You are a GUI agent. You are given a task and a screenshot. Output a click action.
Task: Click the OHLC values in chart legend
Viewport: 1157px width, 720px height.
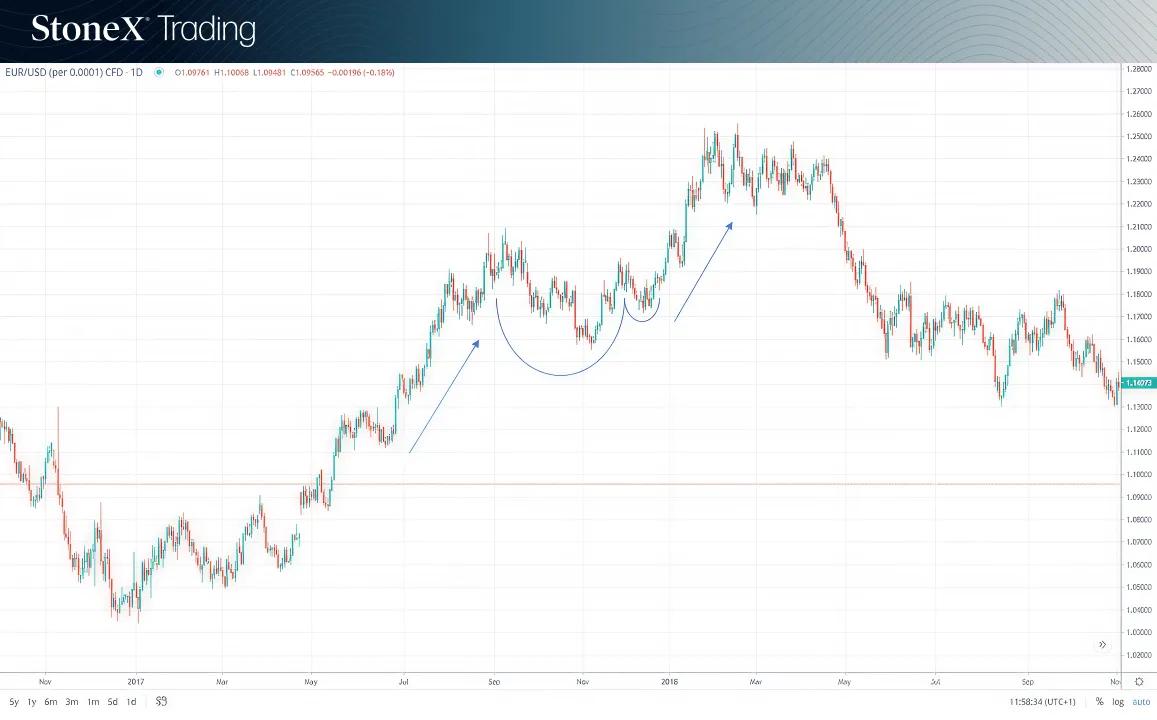[x=284, y=72]
